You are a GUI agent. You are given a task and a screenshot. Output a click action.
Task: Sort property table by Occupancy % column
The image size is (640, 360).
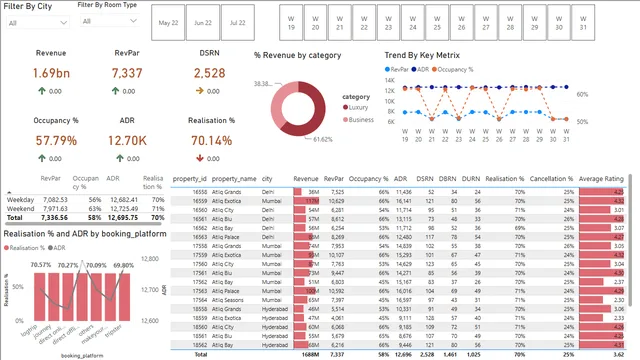[368, 179]
